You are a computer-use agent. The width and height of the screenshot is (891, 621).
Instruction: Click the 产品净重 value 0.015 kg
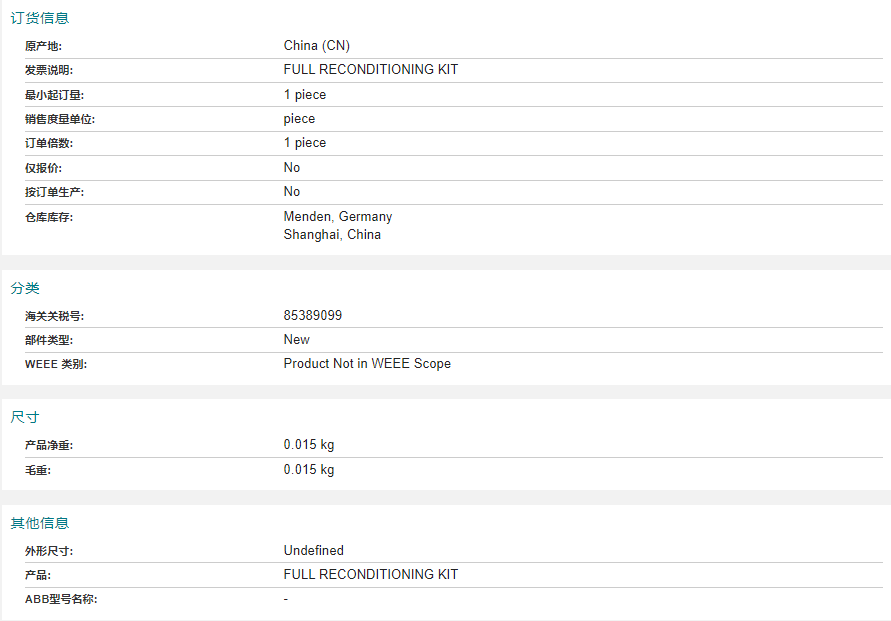pos(309,444)
